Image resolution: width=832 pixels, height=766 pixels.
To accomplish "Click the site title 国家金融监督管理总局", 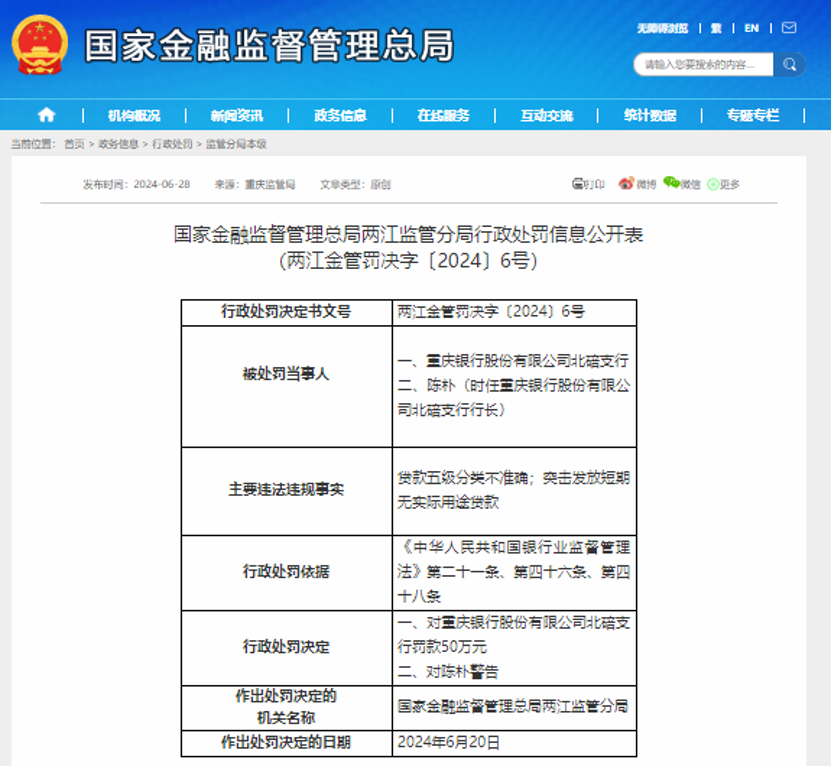I will pyautogui.click(x=269, y=46).
